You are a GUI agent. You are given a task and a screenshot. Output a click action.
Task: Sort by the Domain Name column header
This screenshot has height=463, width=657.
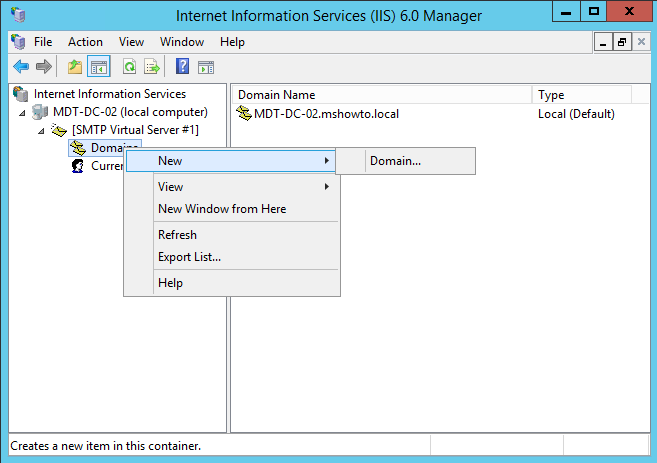click(381, 95)
